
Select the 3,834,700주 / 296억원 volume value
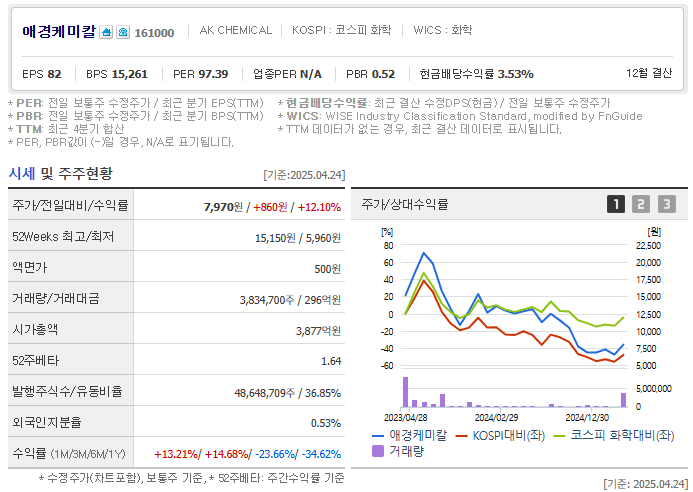(290, 300)
